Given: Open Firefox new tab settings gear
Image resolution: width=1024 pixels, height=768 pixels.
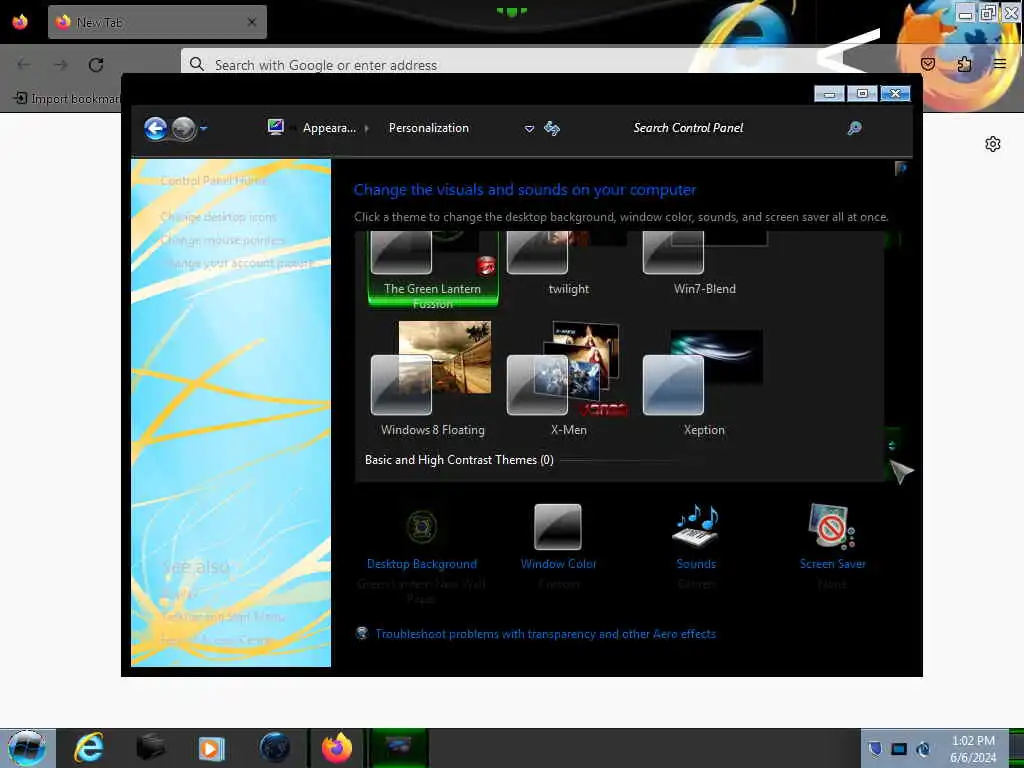Looking at the screenshot, I should pyautogui.click(x=993, y=144).
